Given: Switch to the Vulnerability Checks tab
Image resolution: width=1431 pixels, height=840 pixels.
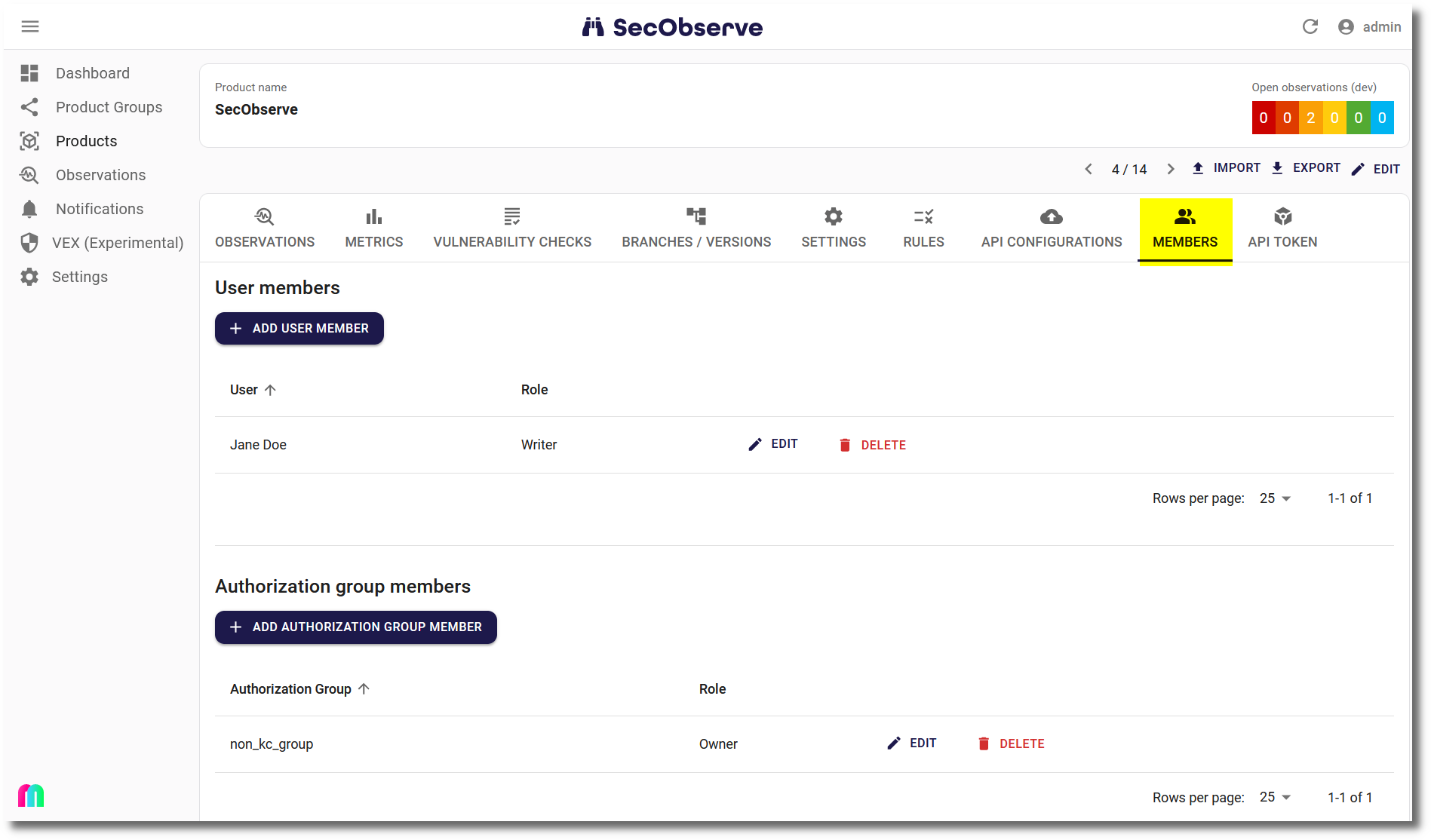Looking at the screenshot, I should (x=512, y=228).
